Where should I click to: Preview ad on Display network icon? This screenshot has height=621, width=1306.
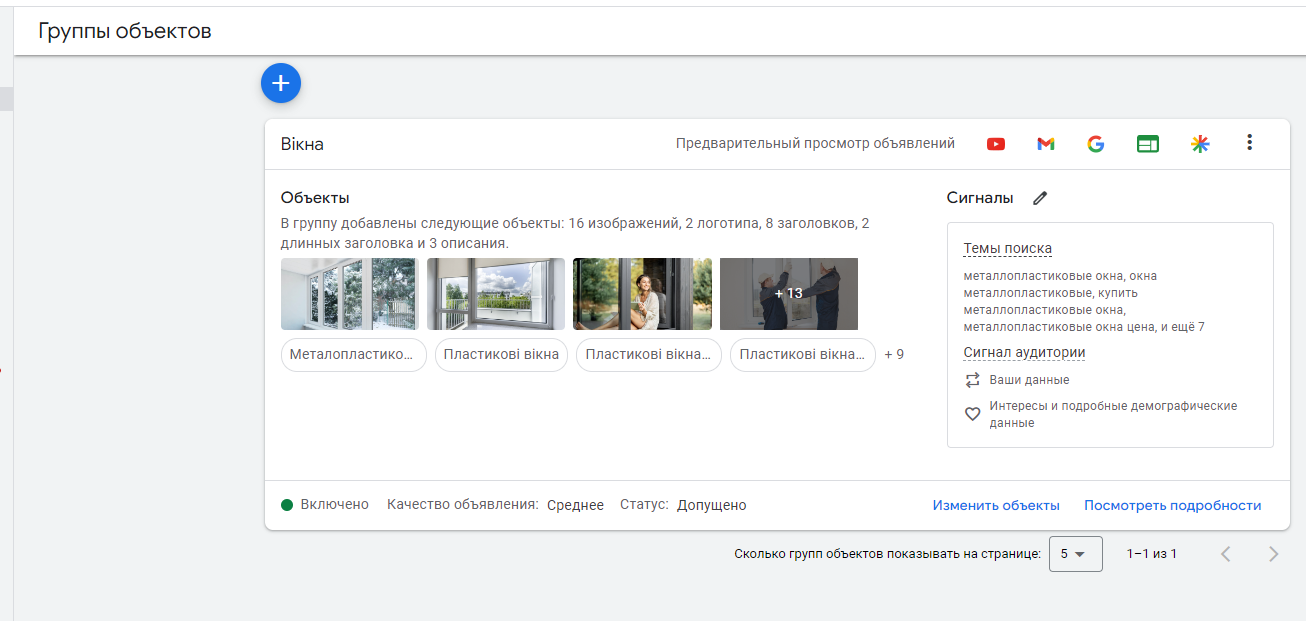coord(1147,144)
